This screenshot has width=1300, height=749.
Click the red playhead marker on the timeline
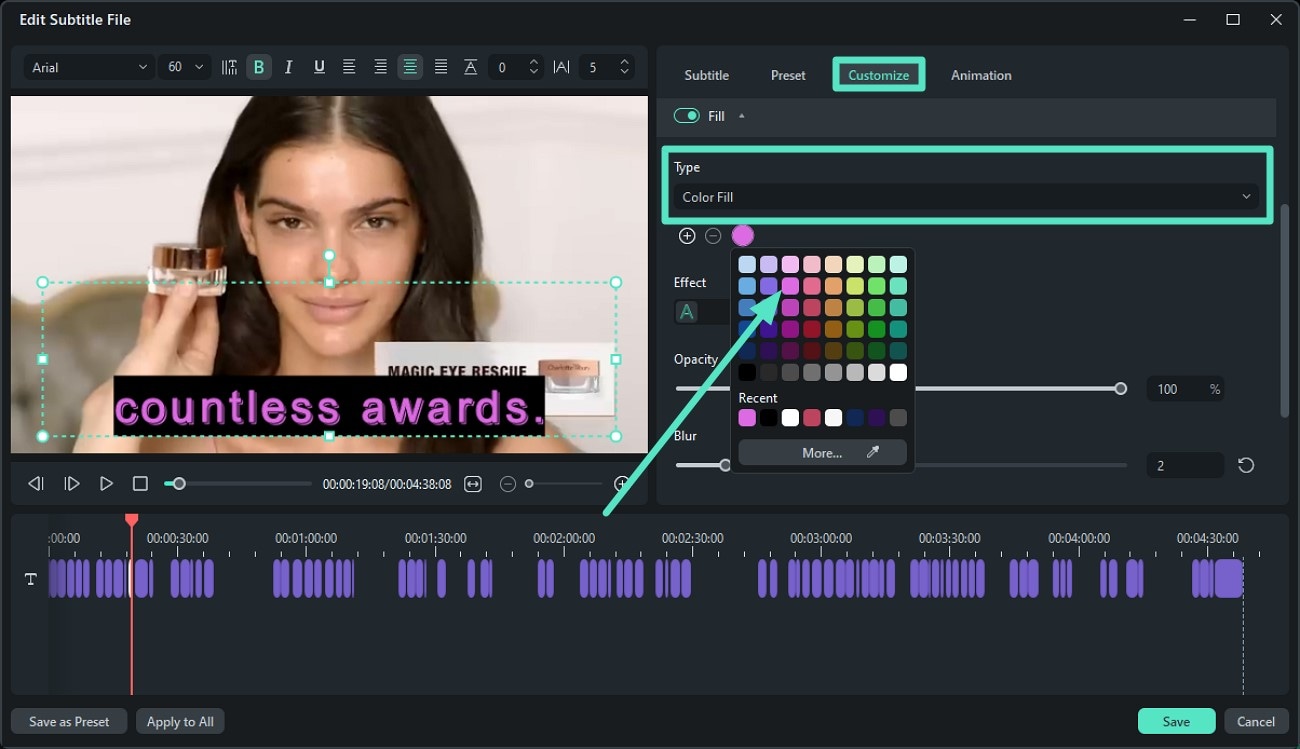click(131, 520)
